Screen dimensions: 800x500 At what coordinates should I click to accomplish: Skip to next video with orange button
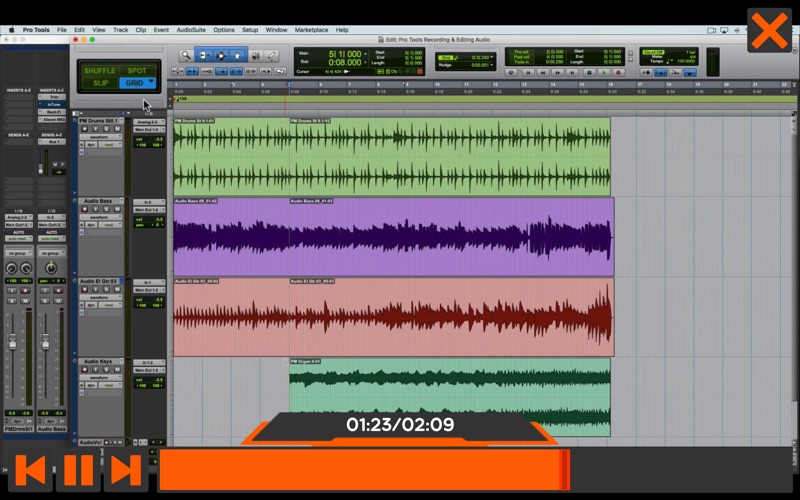click(x=126, y=469)
